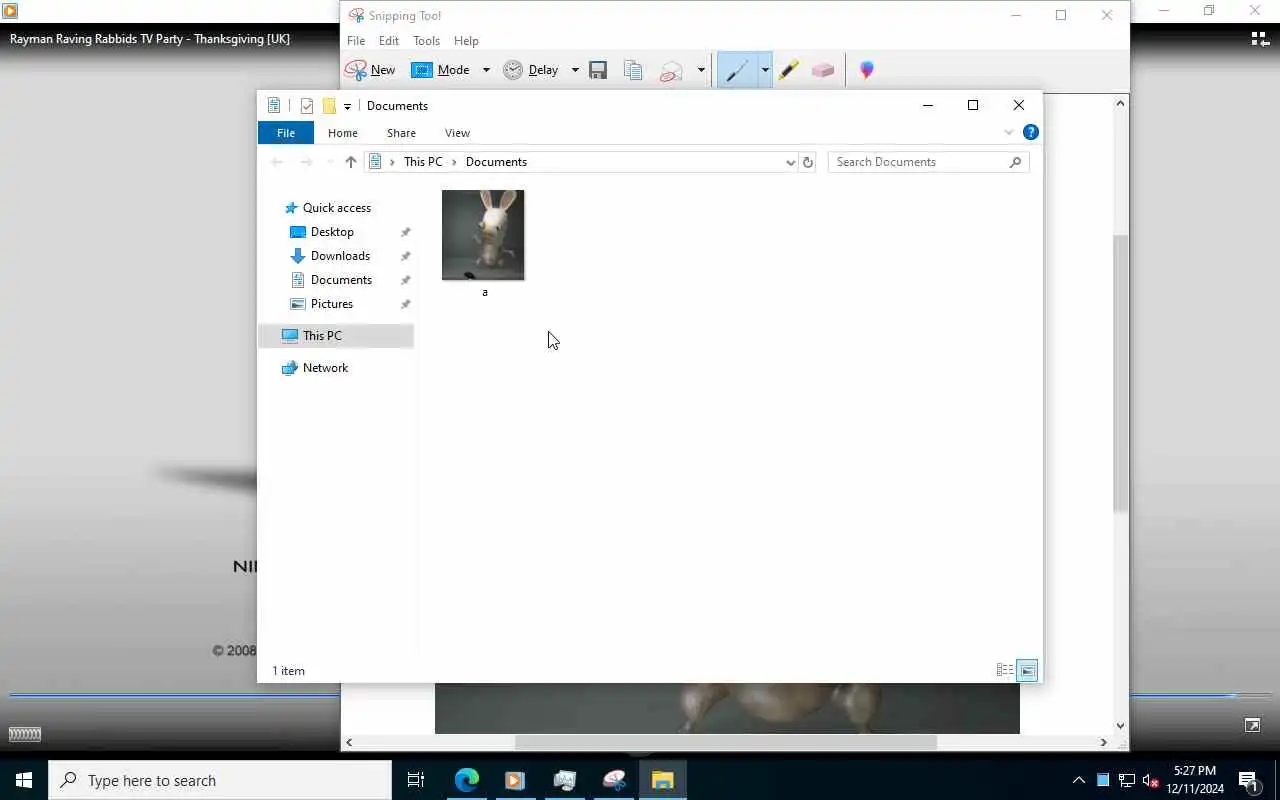Show hidden system tray icons

pyautogui.click(x=1079, y=781)
